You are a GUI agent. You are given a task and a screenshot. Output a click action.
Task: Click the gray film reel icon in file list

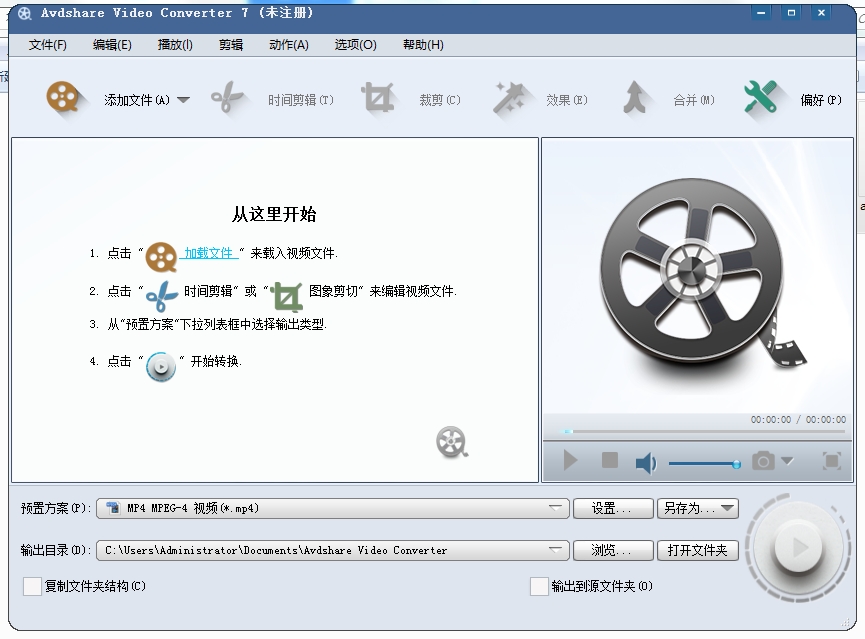[452, 442]
